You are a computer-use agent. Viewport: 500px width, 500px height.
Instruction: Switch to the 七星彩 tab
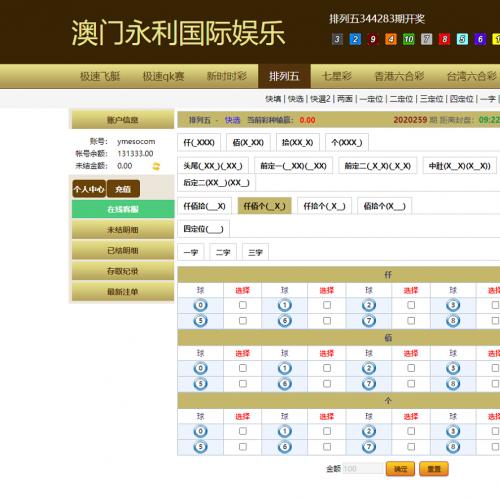[x=337, y=76]
